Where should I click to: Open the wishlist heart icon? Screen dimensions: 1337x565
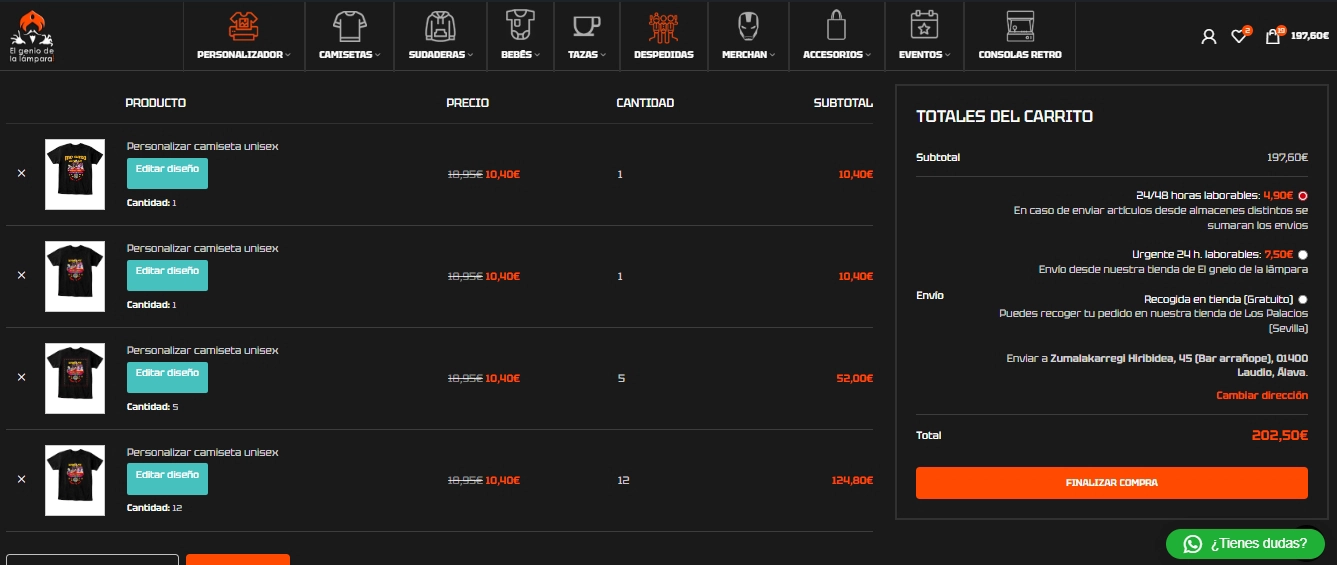[1238, 37]
